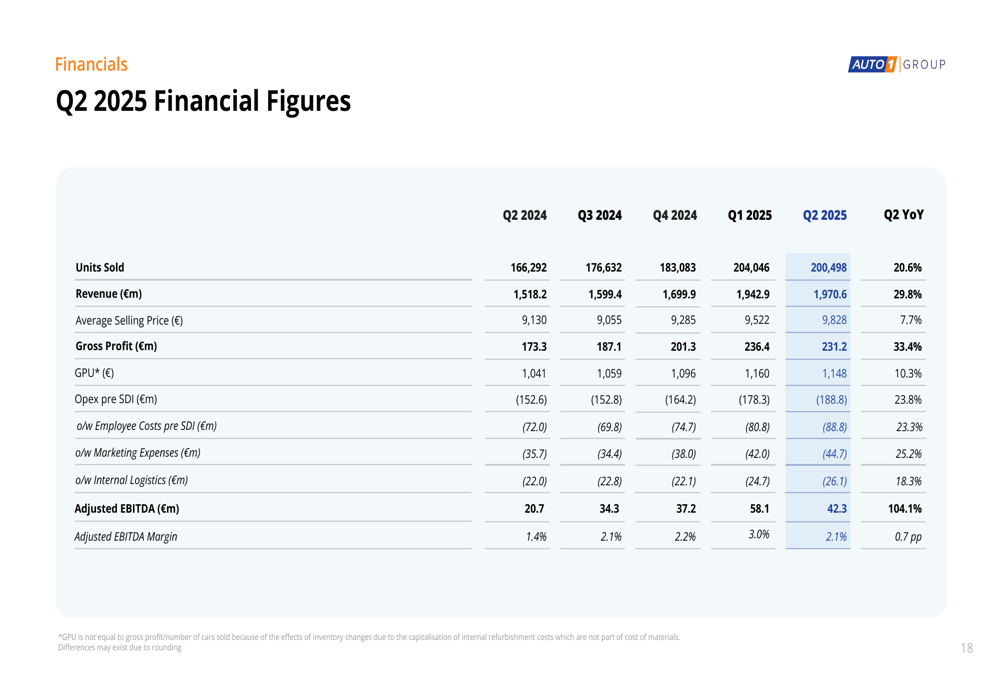Click the Gross Profit (€m) row label

tap(116, 346)
